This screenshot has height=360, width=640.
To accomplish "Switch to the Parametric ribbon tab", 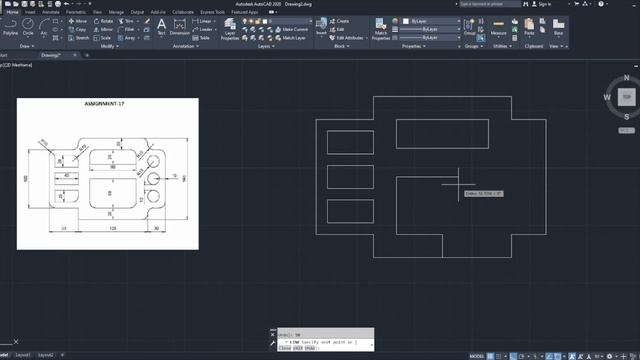I will [x=76, y=12].
